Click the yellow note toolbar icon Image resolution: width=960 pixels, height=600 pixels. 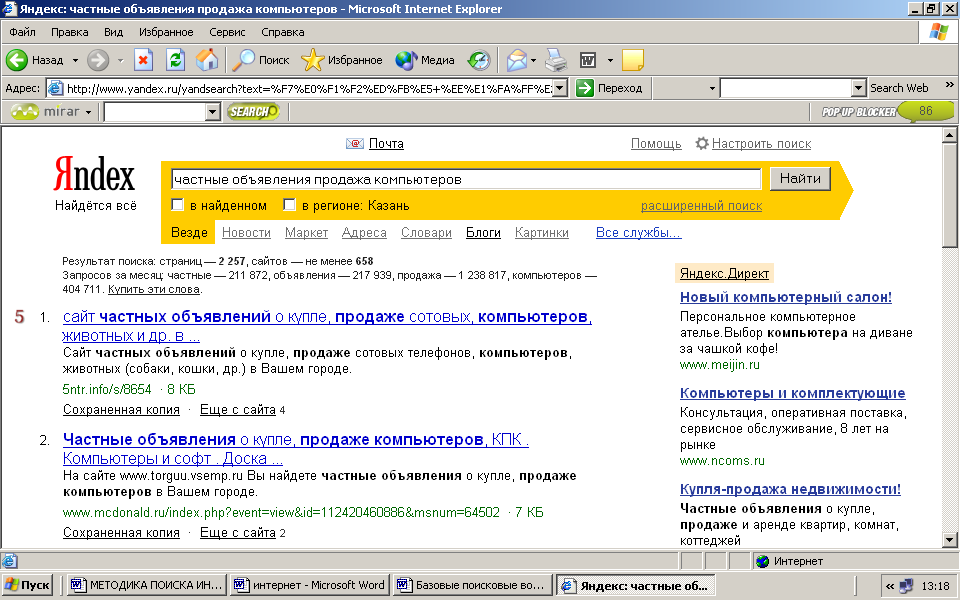click(632, 60)
